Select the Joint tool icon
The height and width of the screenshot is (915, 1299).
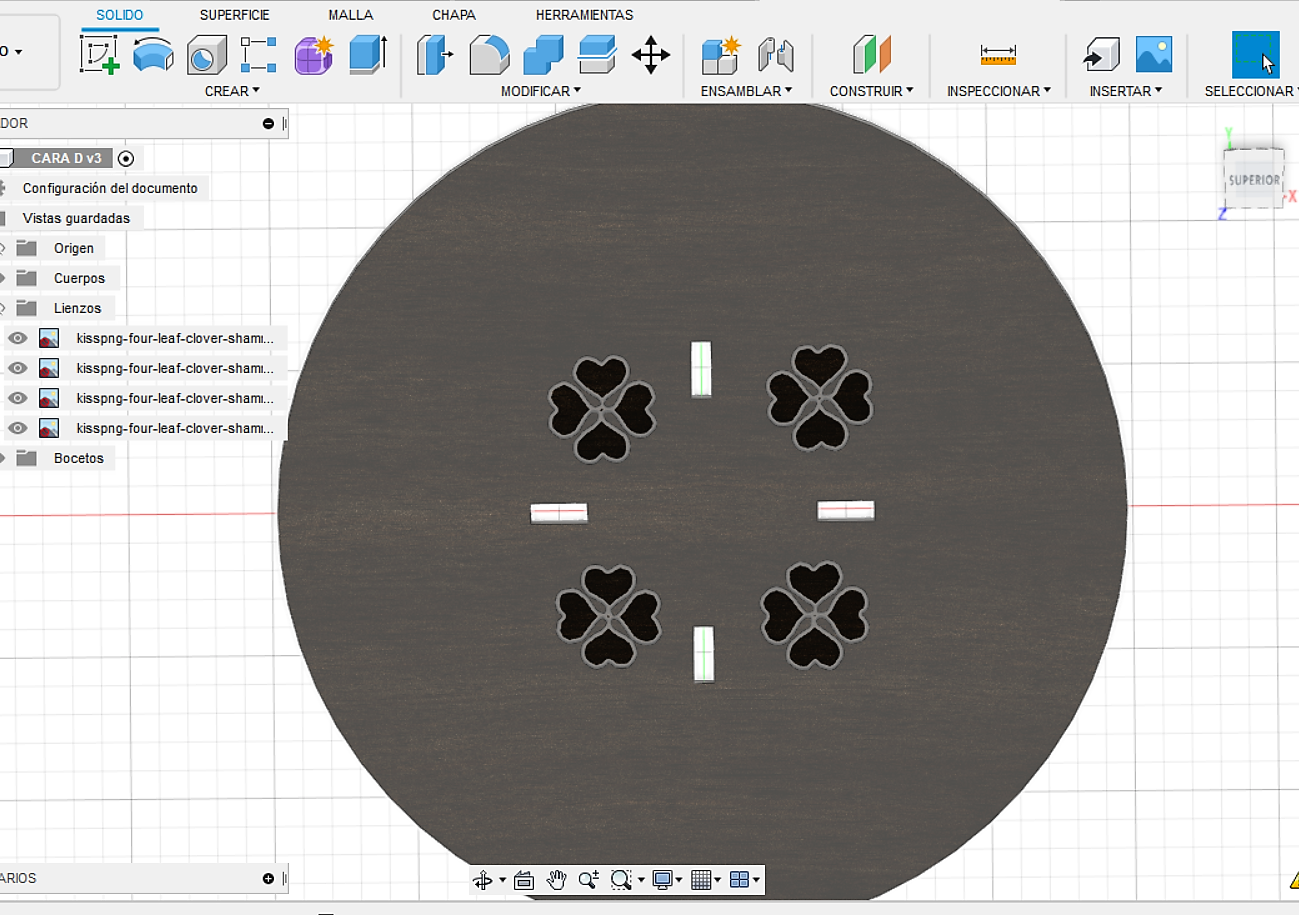pyautogui.click(x=775, y=54)
